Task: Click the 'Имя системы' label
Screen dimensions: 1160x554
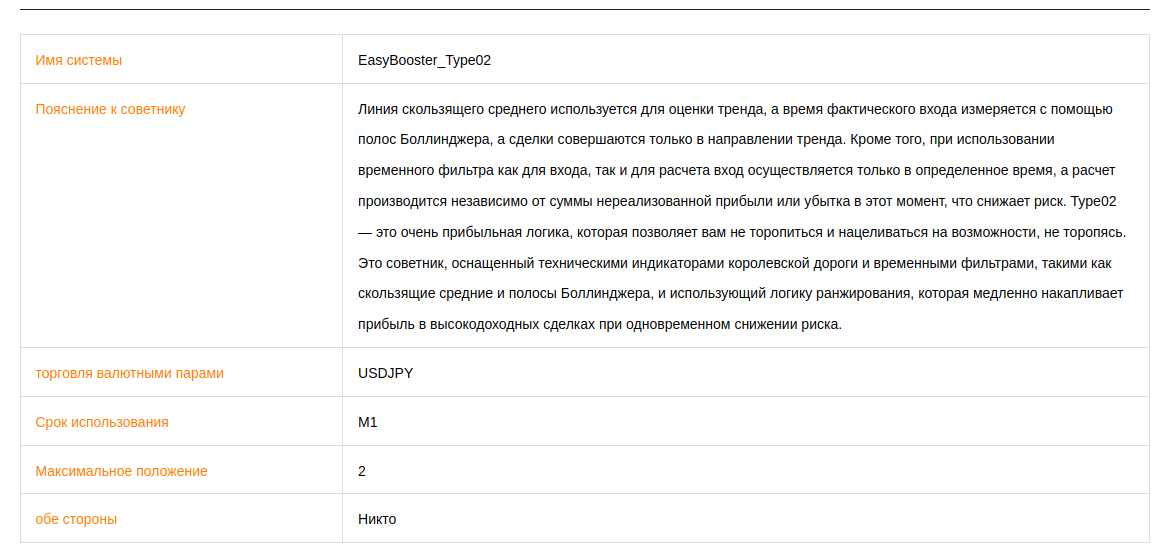Action: coord(78,61)
